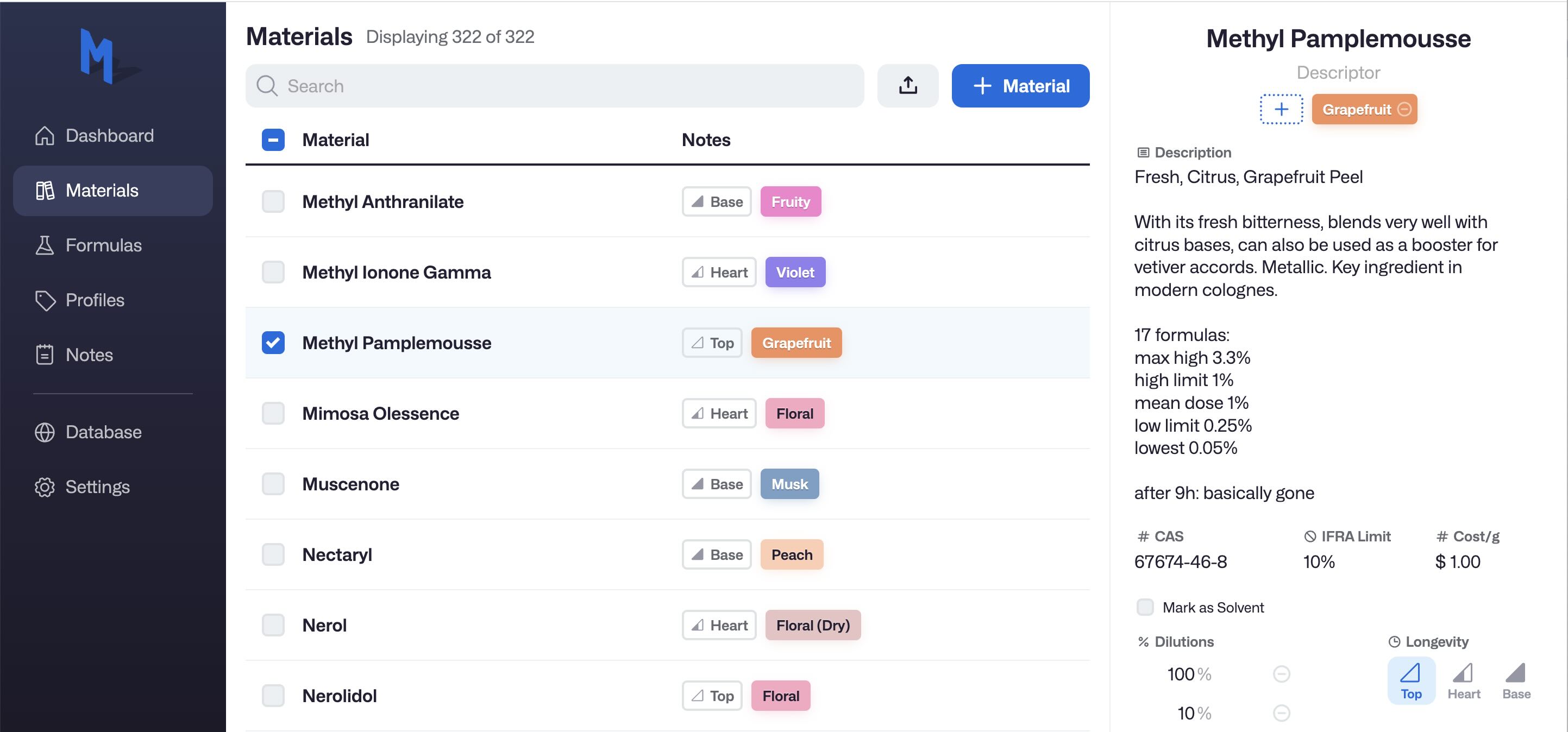Image resolution: width=1568 pixels, height=732 pixels.
Task: Open the Muscenone material row
Action: pos(350,484)
